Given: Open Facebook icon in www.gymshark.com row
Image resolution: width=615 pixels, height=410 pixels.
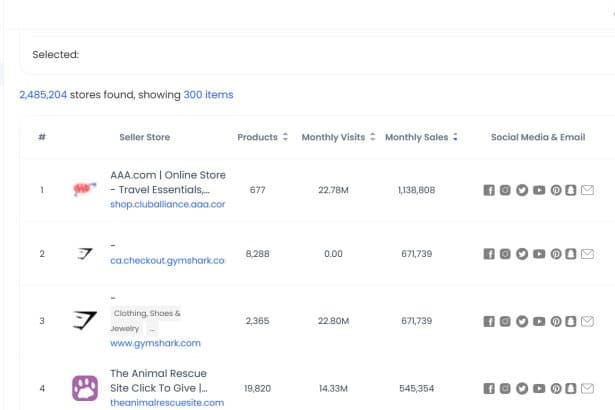Looking at the screenshot, I should [489, 321].
